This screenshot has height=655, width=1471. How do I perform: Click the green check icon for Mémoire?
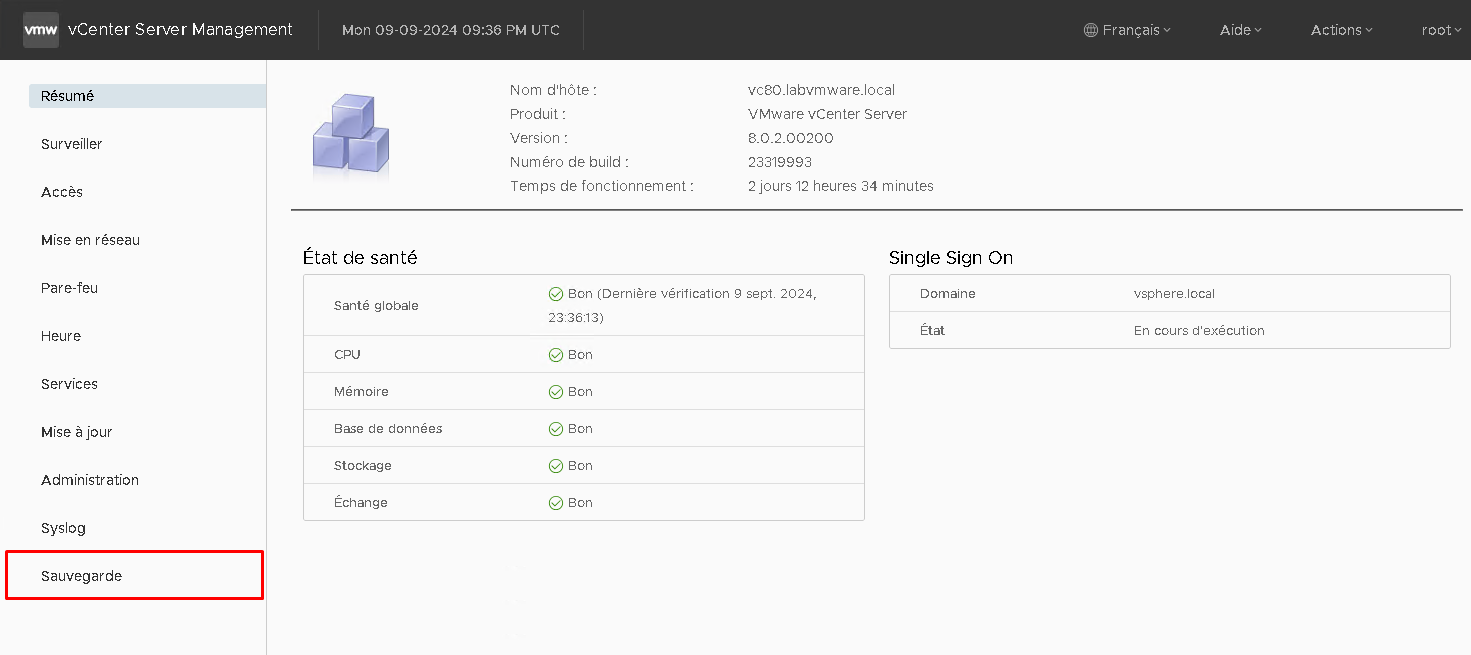[556, 392]
